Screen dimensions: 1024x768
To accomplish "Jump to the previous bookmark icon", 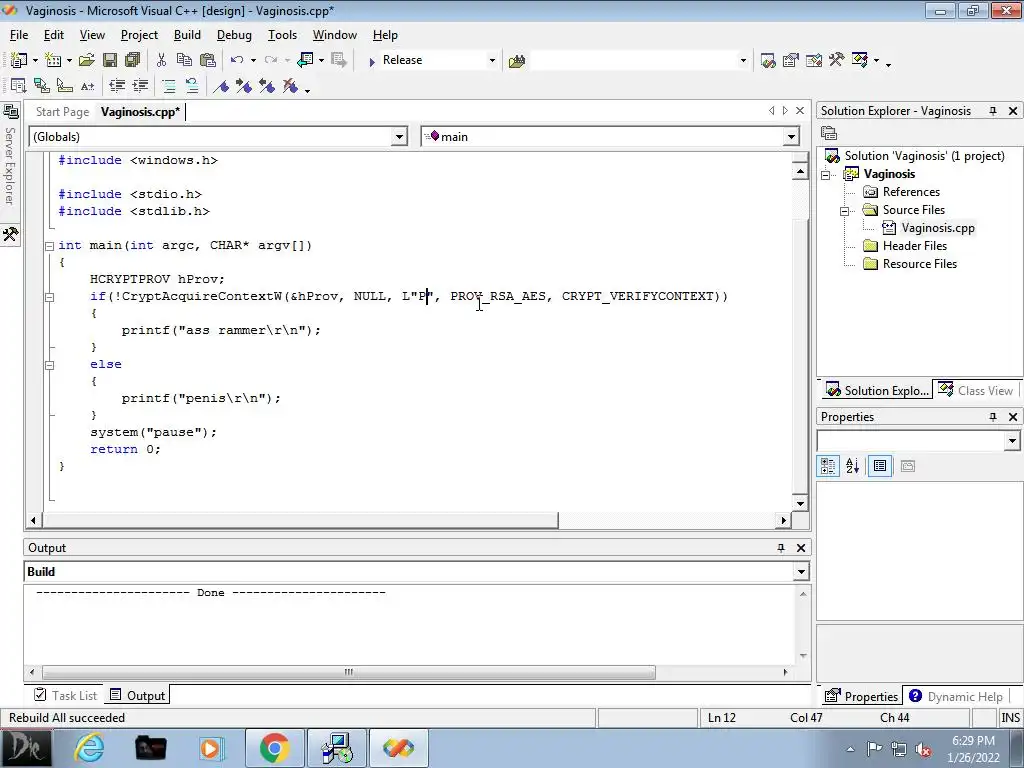I will pos(266,86).
